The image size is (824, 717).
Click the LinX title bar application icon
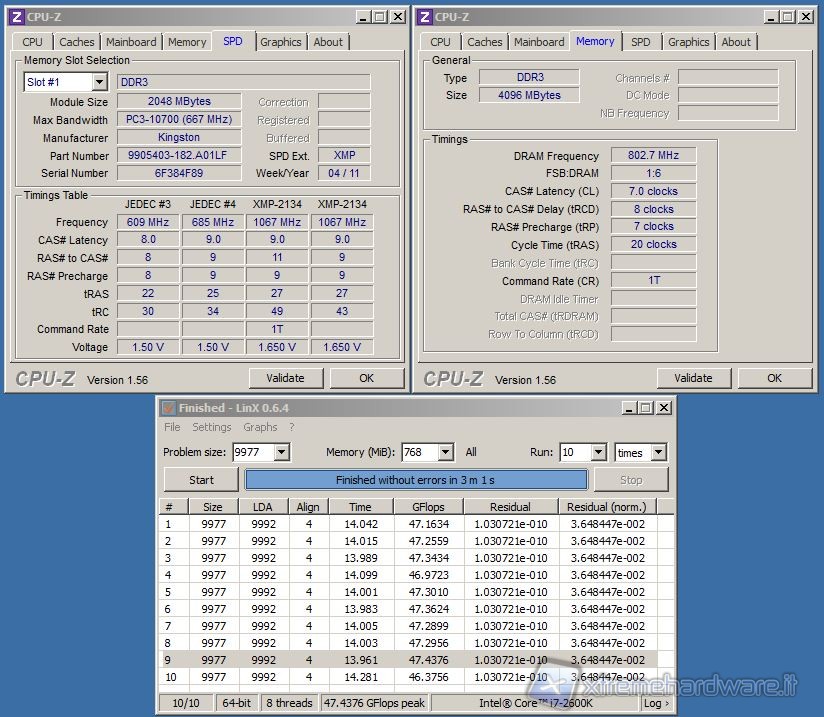(x=168, y=408)
